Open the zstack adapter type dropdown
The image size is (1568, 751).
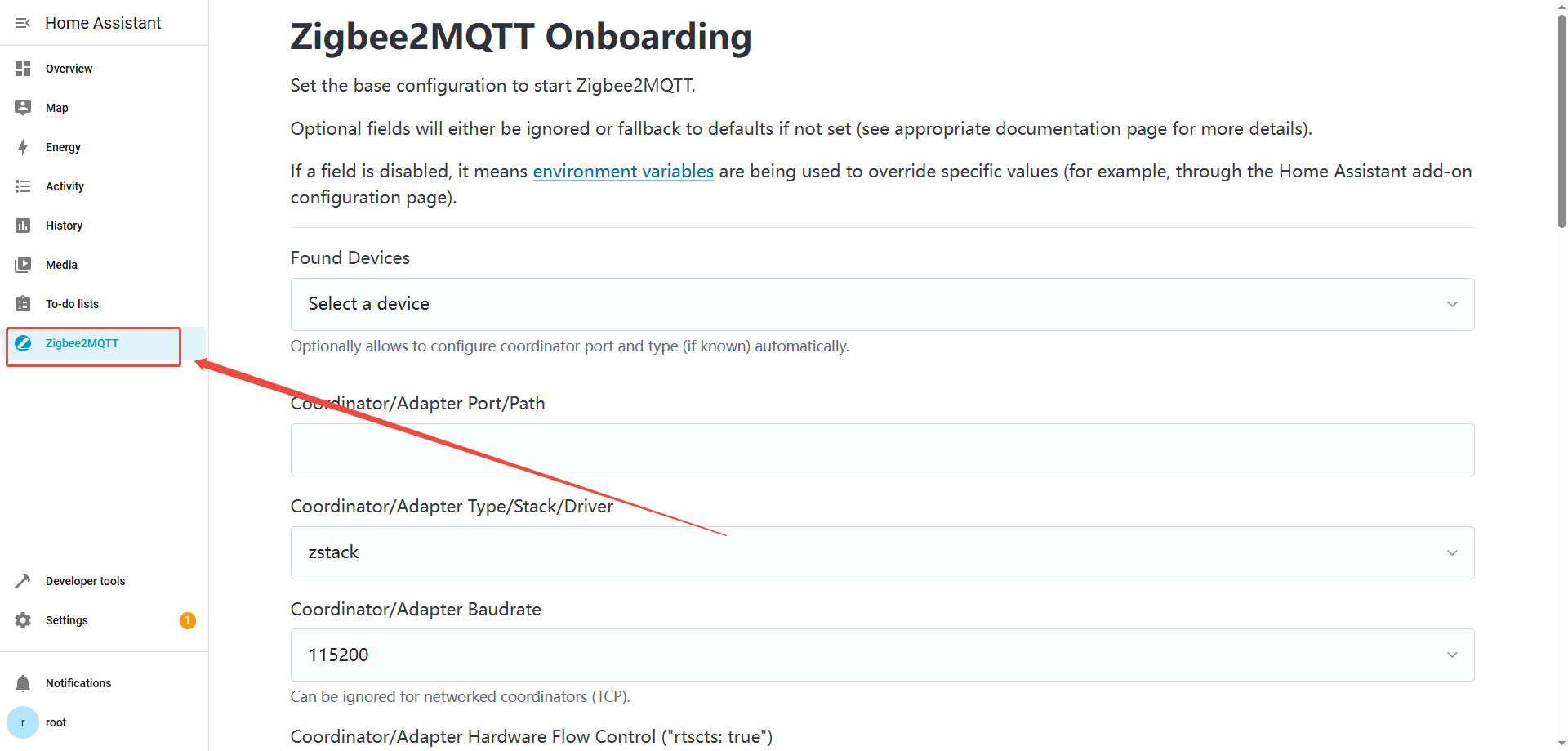click(x=882, y=552)
